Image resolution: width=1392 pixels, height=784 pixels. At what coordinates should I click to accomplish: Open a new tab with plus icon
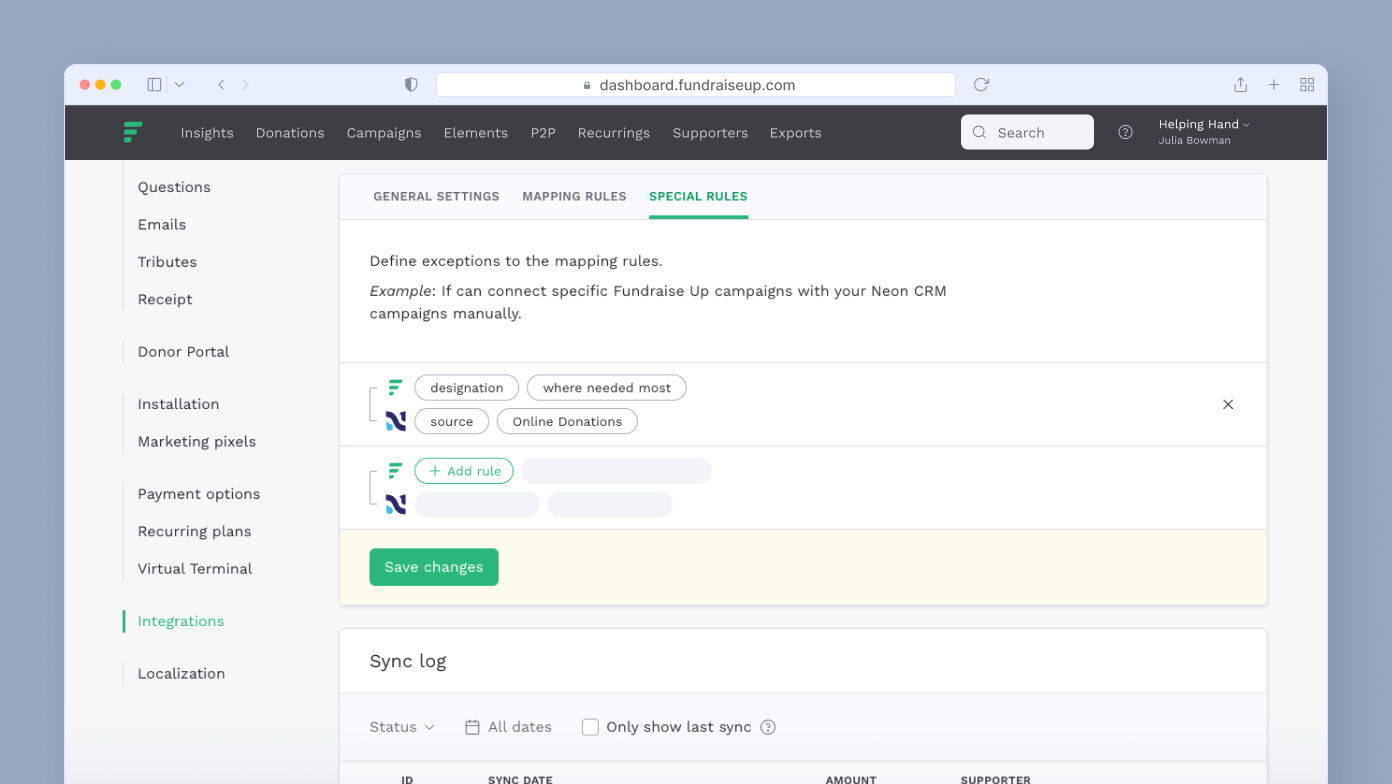point(1274,85)
